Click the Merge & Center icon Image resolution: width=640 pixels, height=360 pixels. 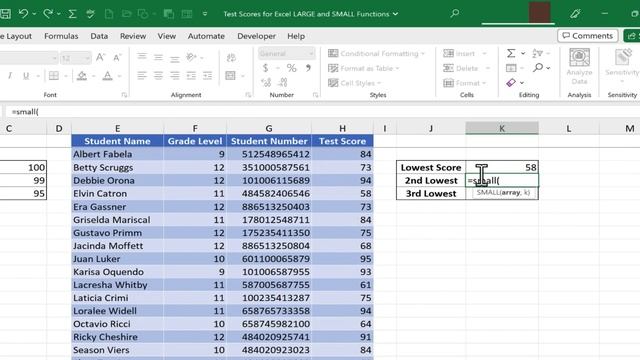pyautogui.click(x=231, y=76)
